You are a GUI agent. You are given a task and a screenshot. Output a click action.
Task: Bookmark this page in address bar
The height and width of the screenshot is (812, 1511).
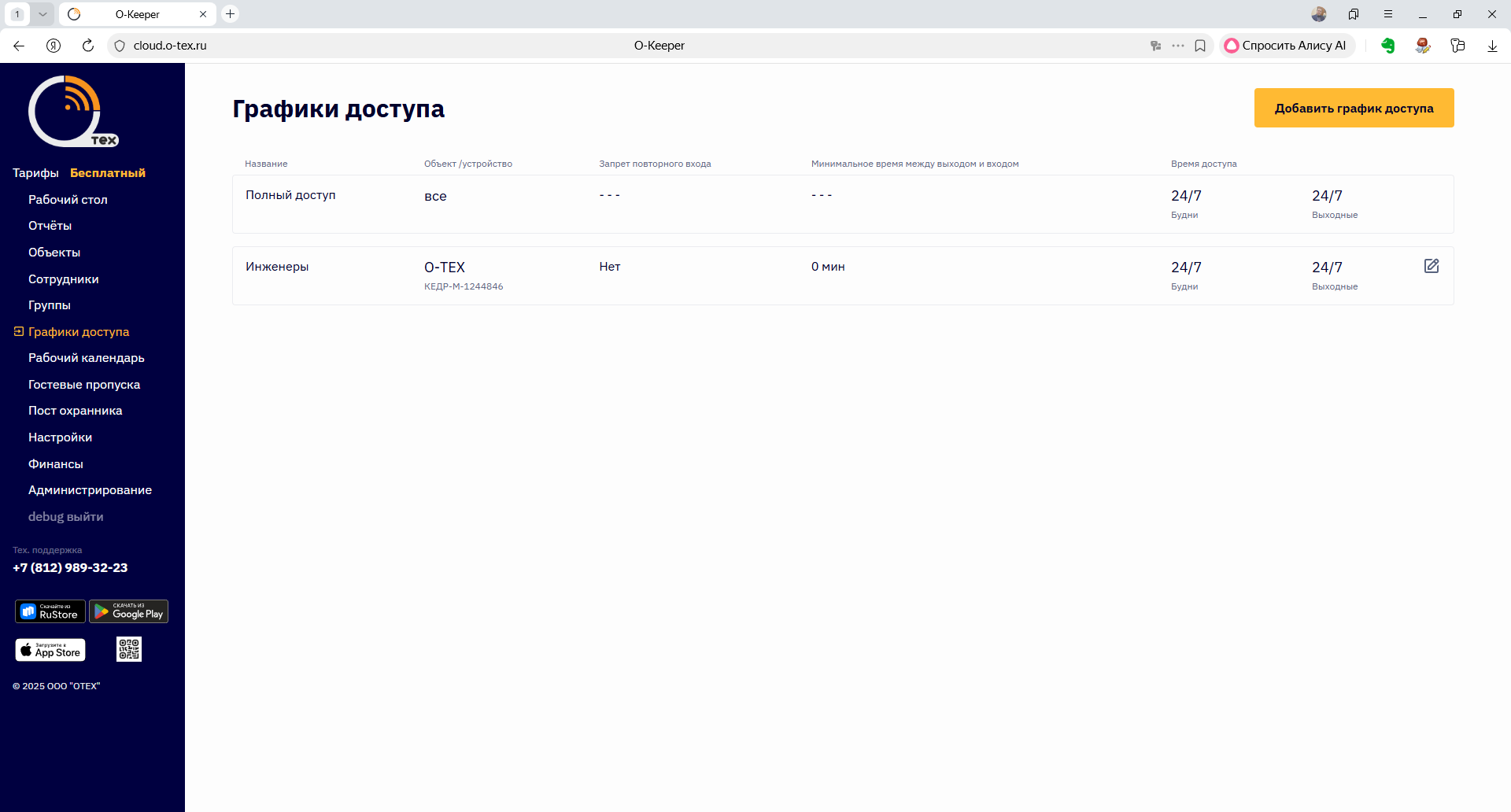coord(1200,46)
